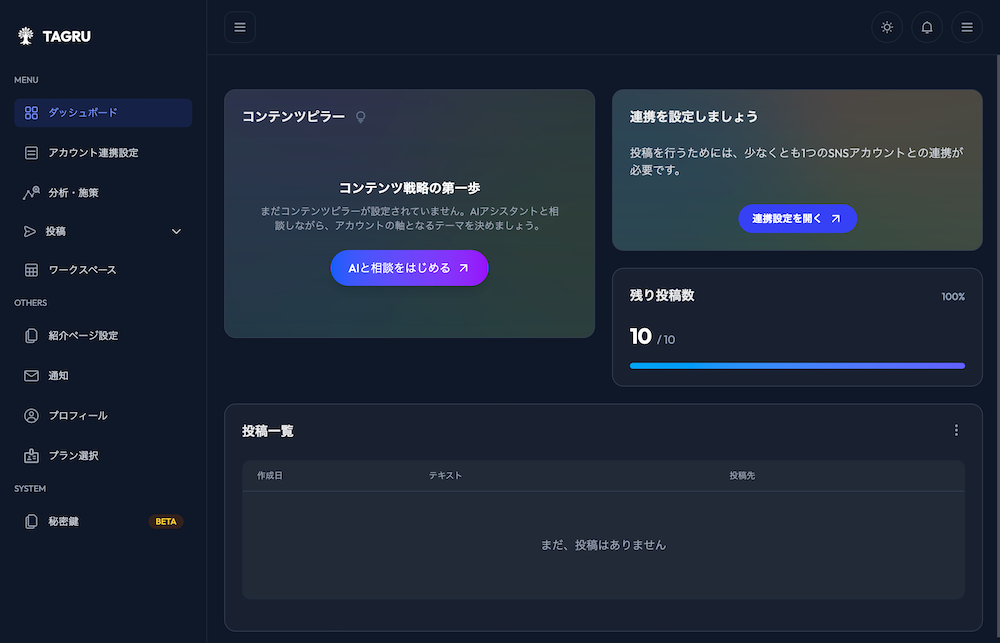Click the AIと相談をはじめる button

[409, 268]
